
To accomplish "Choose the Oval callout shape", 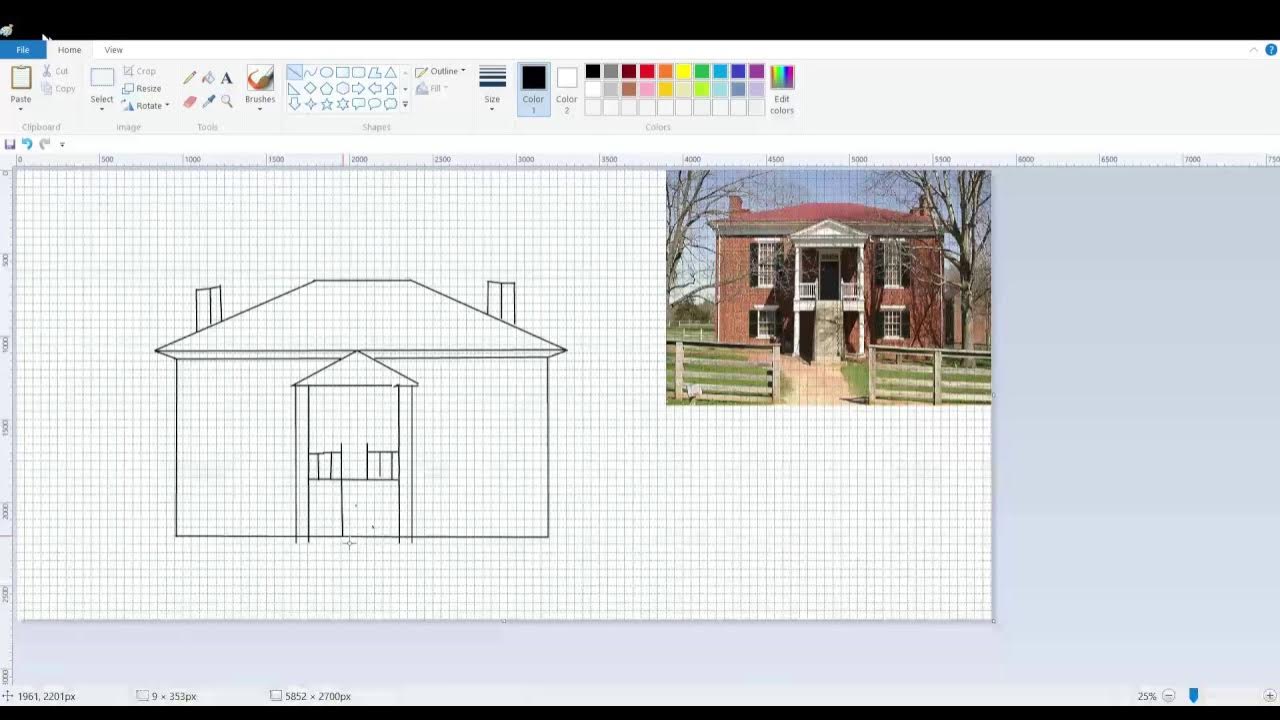I will coord(374,104).
